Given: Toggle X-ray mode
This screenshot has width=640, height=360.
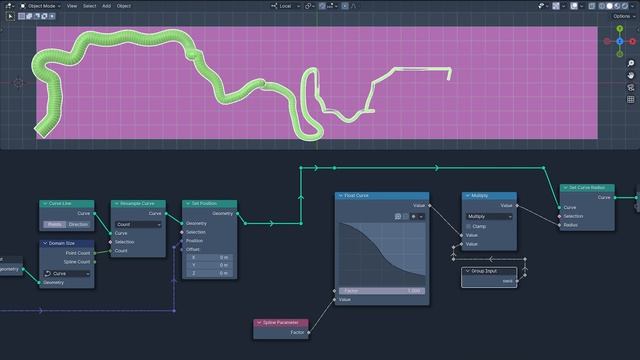Looking at the screenshot, I should (x=592, y=6).
